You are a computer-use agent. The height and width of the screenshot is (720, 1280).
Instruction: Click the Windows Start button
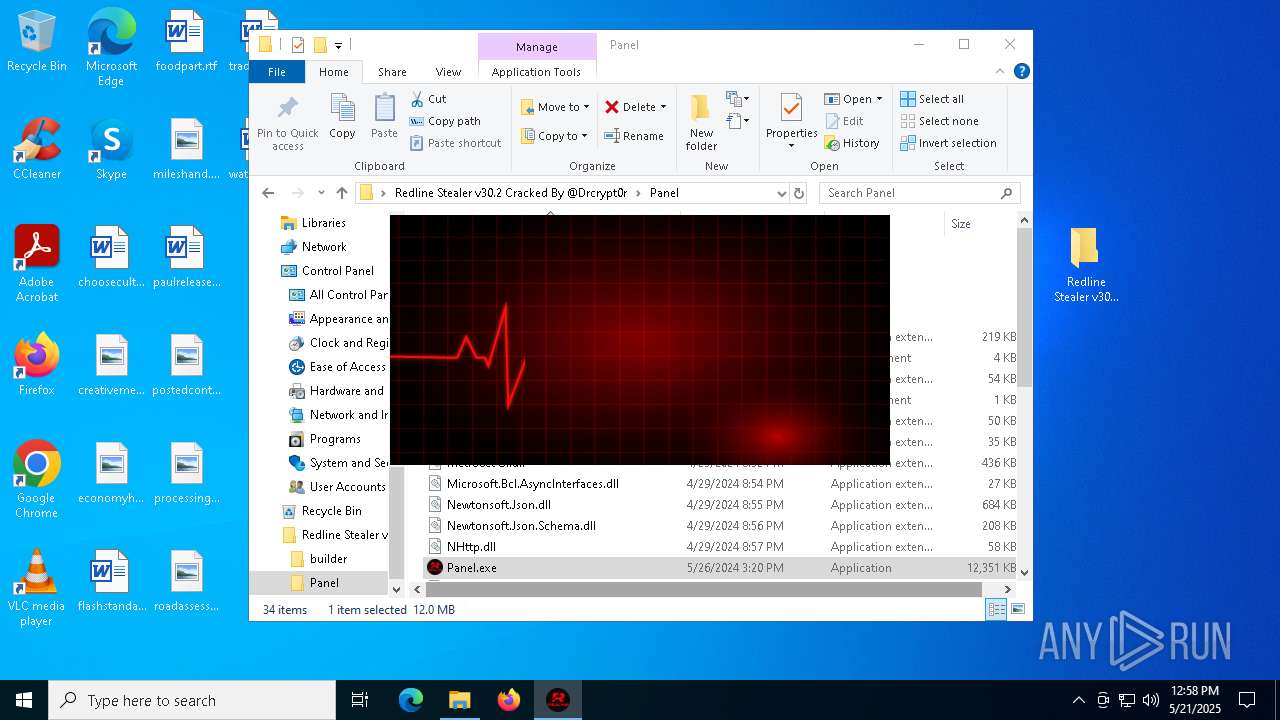pyautogui.click(x=24, y=700)
